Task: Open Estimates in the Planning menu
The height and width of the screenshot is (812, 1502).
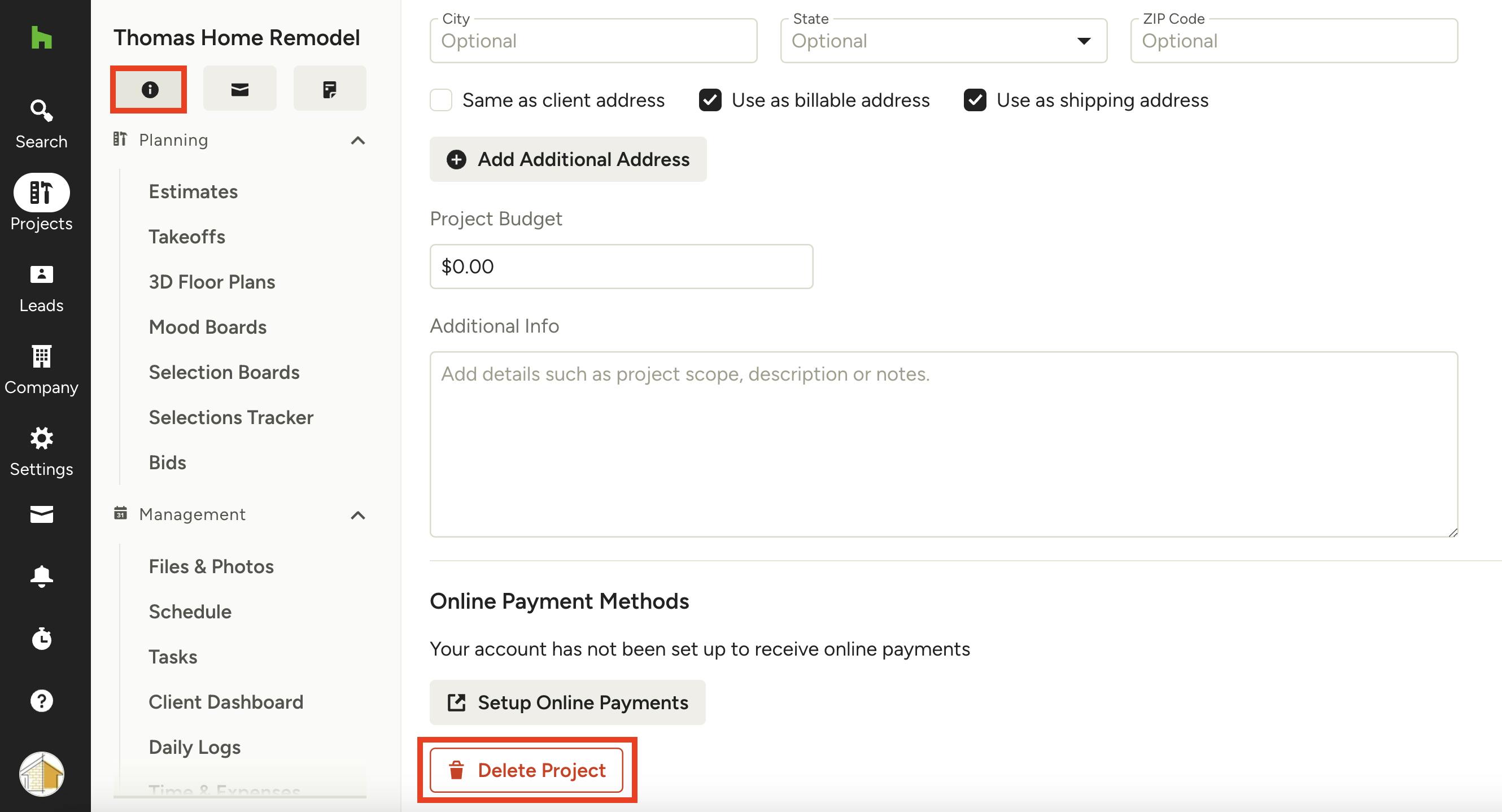Action: (193, 192)
